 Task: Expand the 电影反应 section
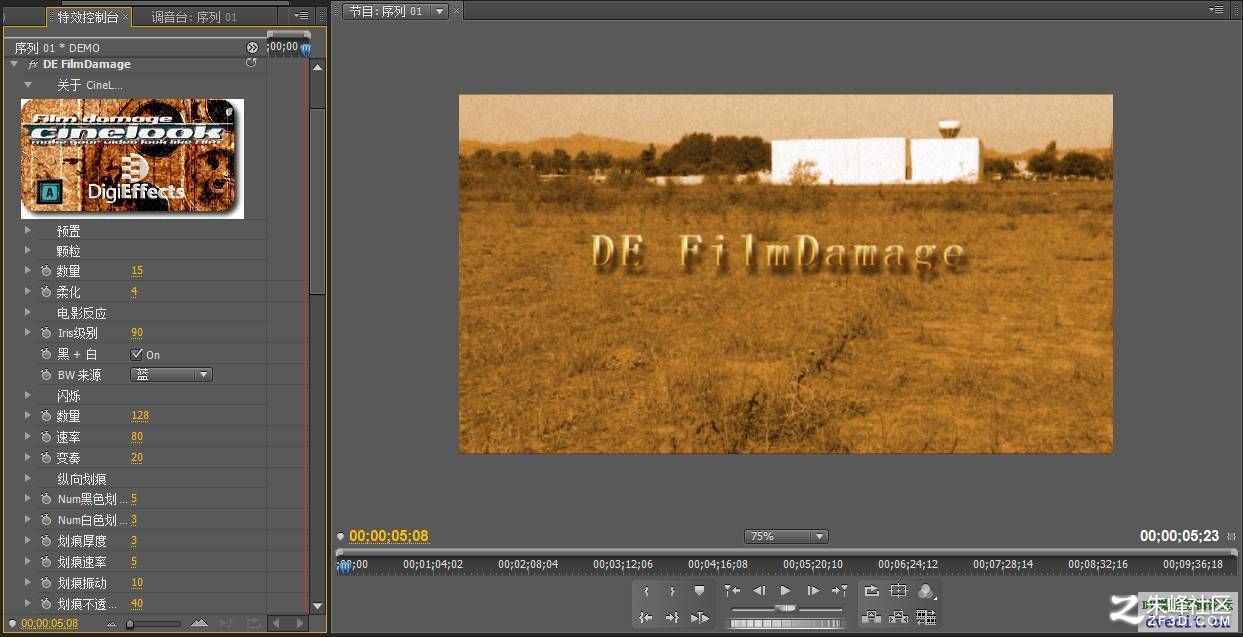coord(28,313)
